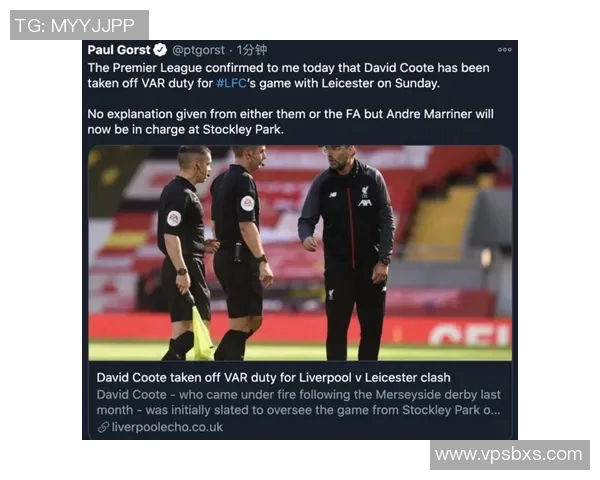Click the tweet's first paragraph about David Coote

tap(289, 75)
